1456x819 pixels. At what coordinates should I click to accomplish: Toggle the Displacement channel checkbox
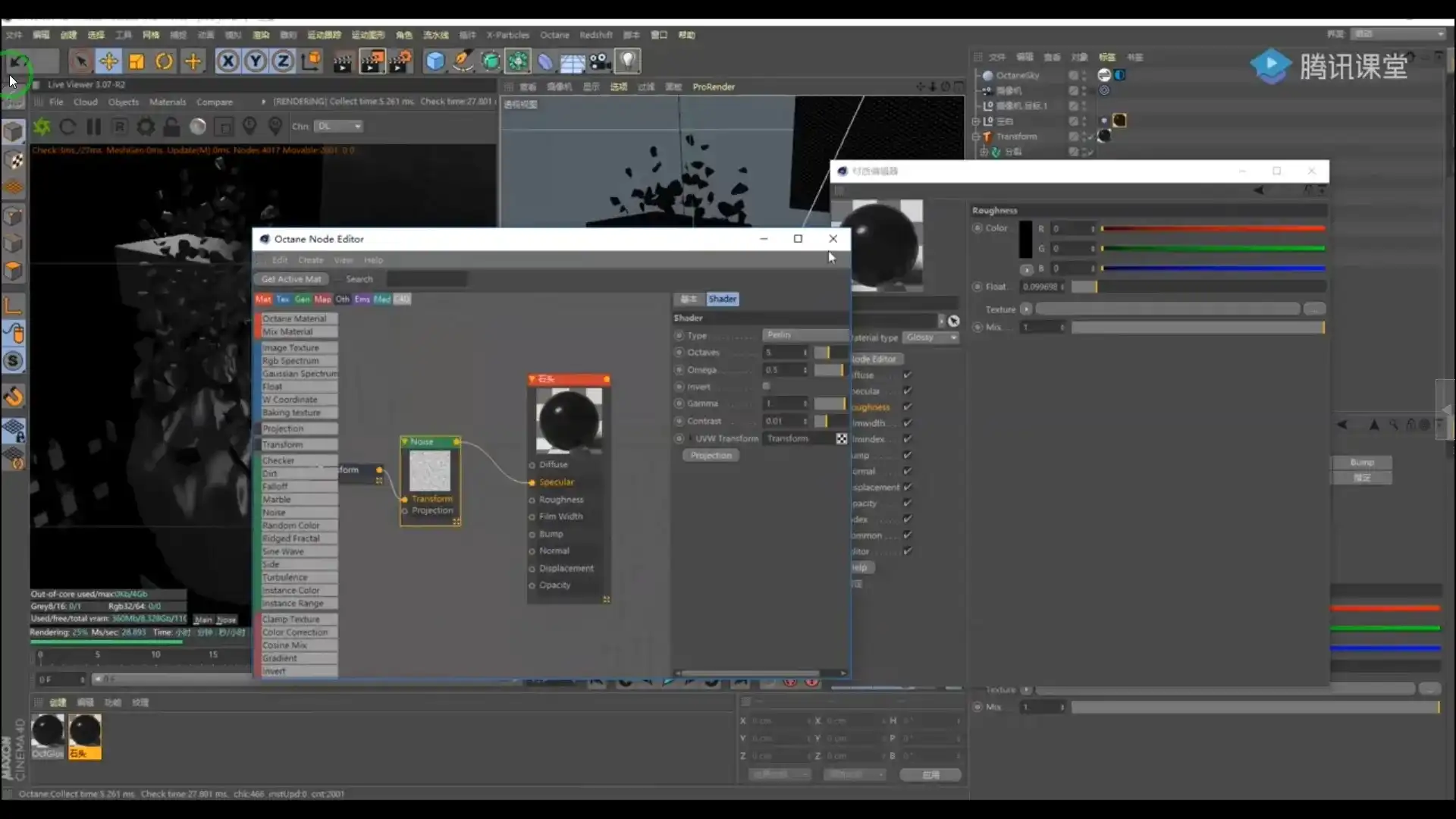908,487
